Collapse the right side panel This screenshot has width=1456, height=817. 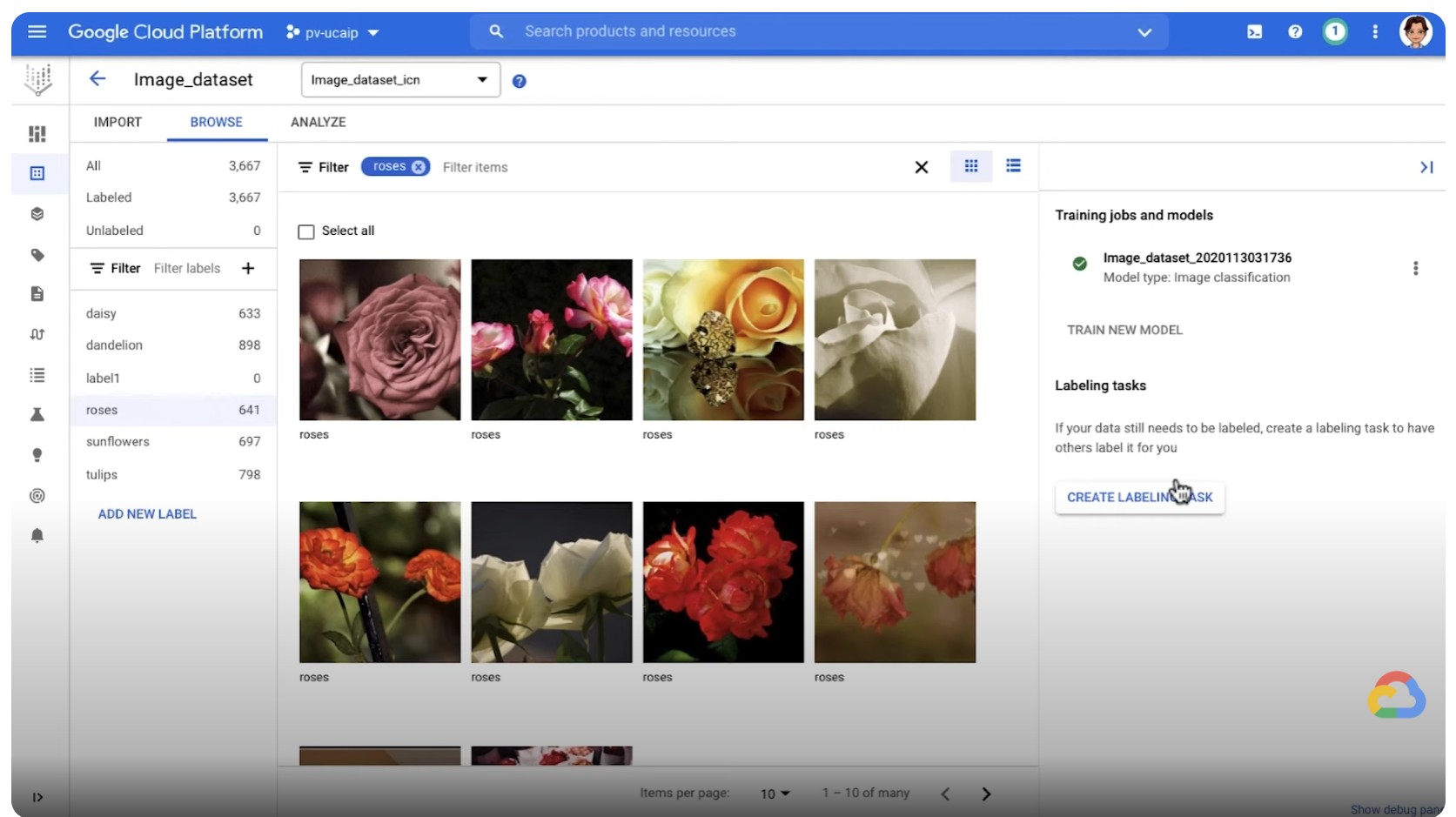coord(1426,167)
